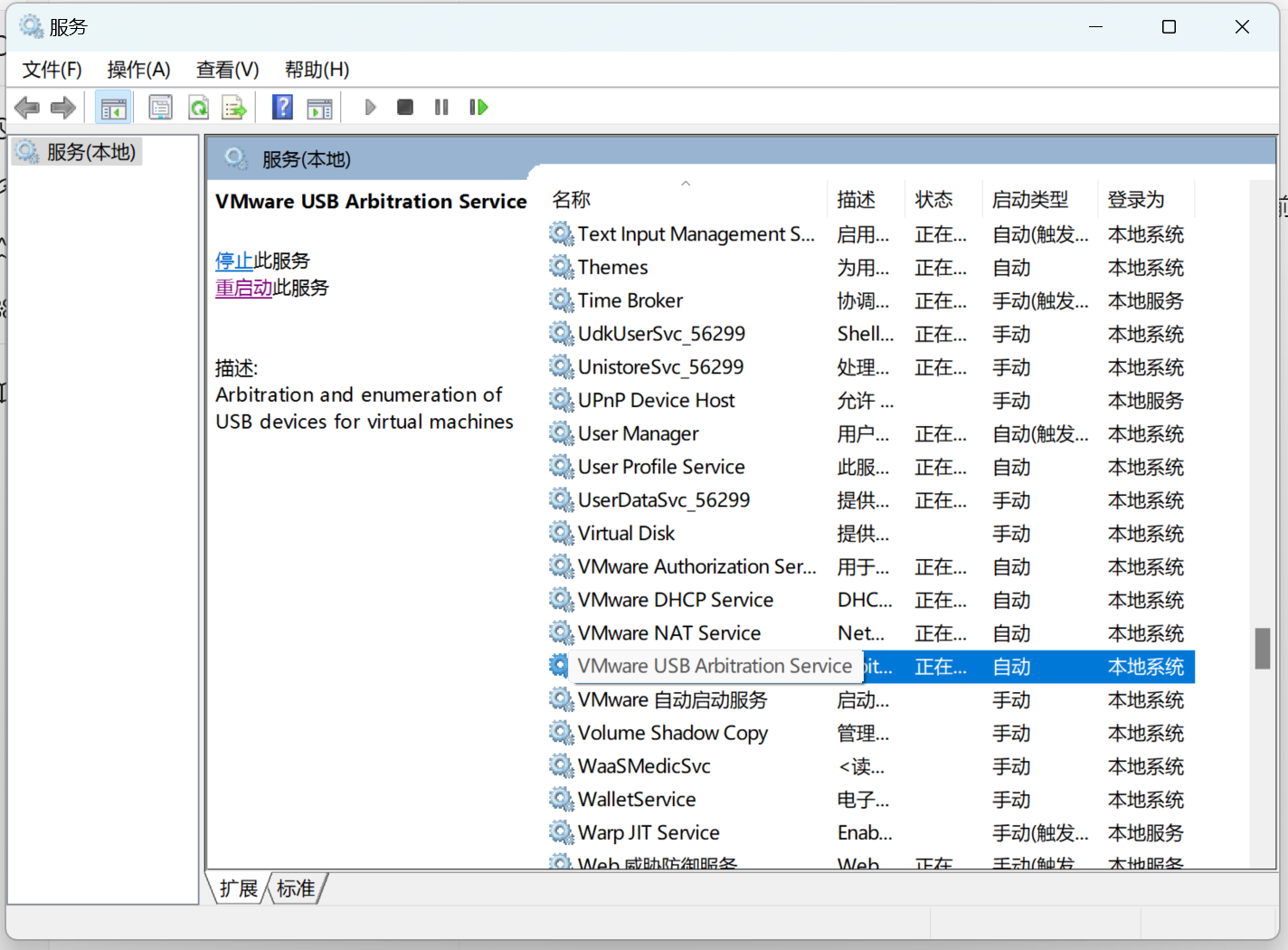The width and height of the screenshot is (1288, 950).
Task: Go back with the left arrow toolbar icon
Action: click(27, 108)
